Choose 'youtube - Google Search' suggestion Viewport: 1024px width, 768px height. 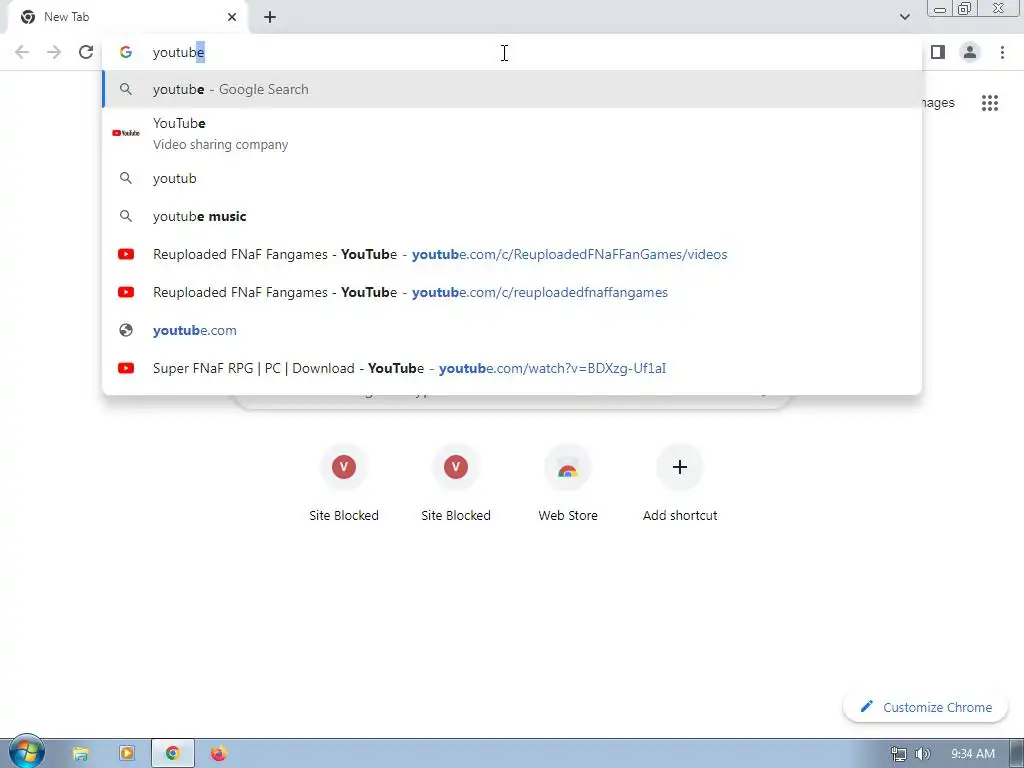pyautogui.click(x=512, y=89)
